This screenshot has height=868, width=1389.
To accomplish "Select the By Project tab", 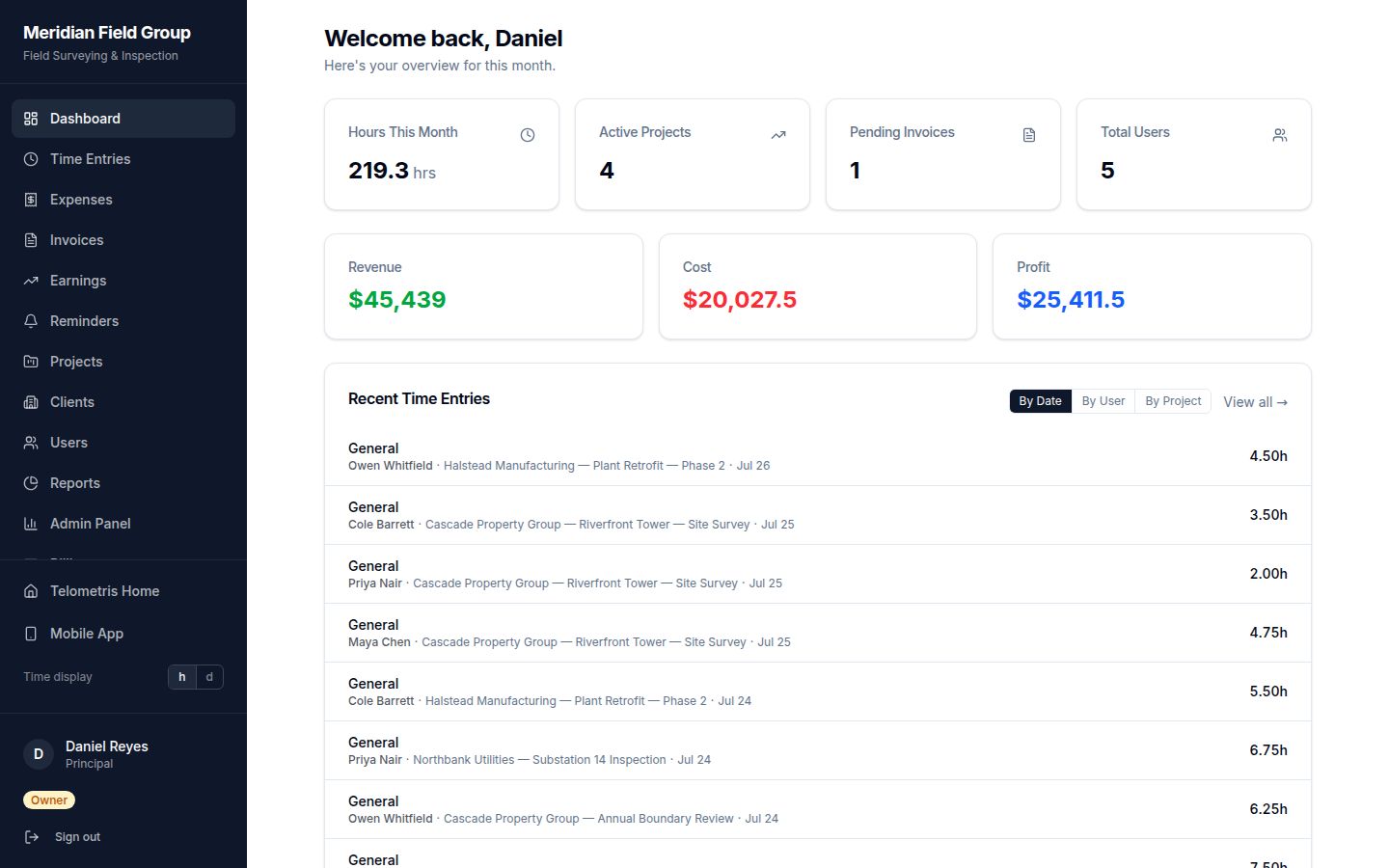I will coord(1173,401).
